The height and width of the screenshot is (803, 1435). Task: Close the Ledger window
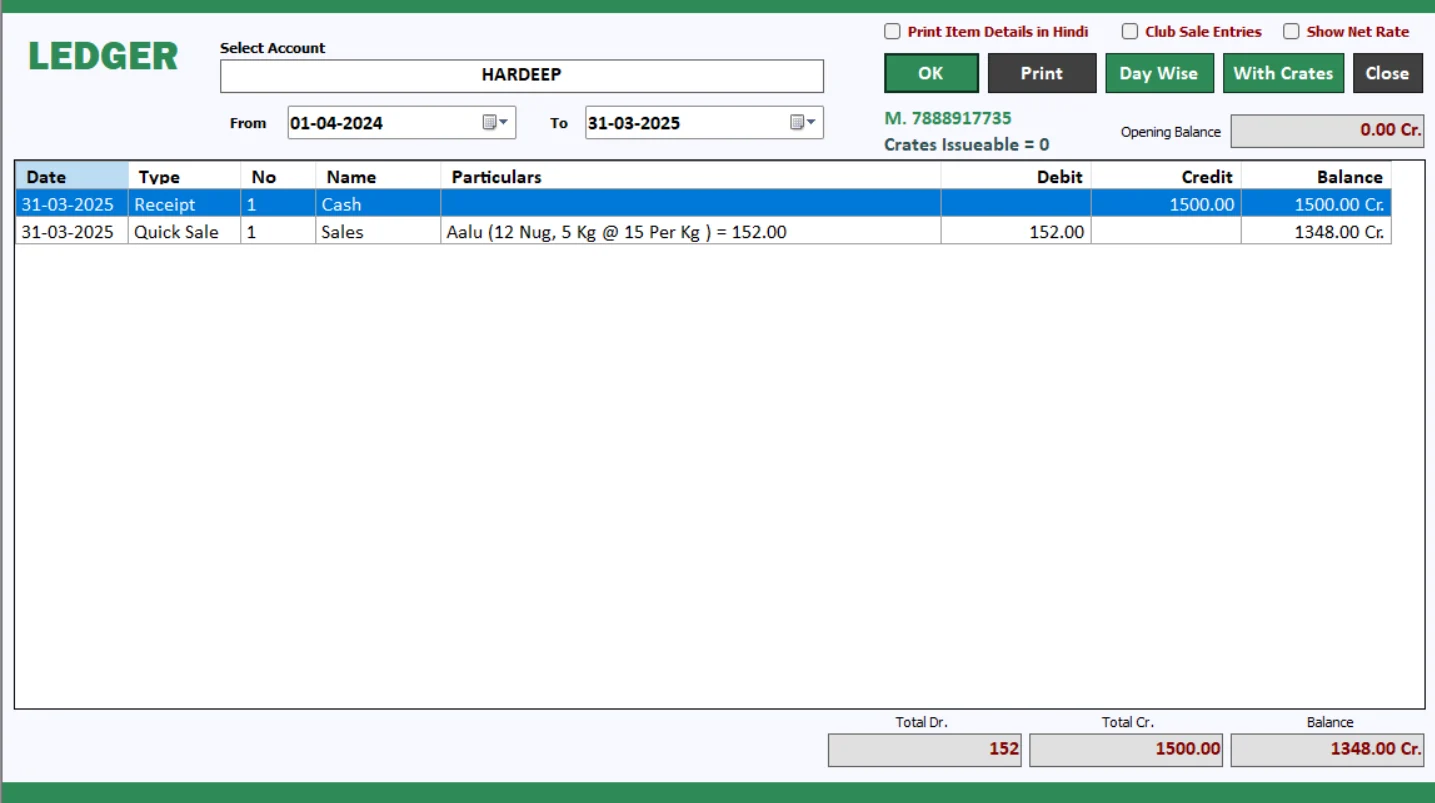pyautogui.click(x=1387, y=73)
